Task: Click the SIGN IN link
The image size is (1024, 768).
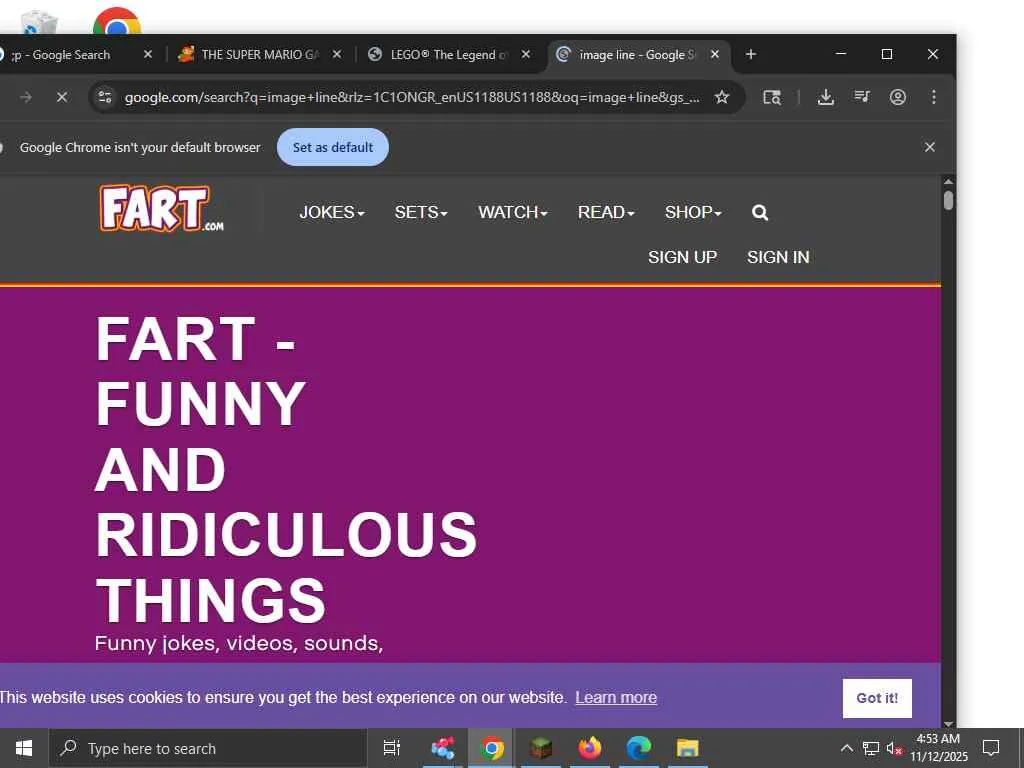Action: tap(778, 257)
